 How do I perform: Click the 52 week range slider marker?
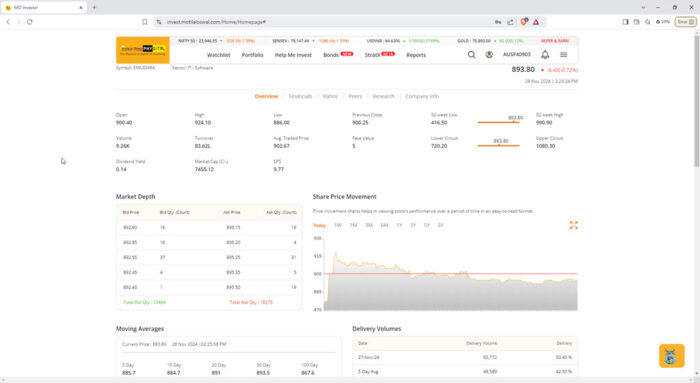(x=513, y=122)
